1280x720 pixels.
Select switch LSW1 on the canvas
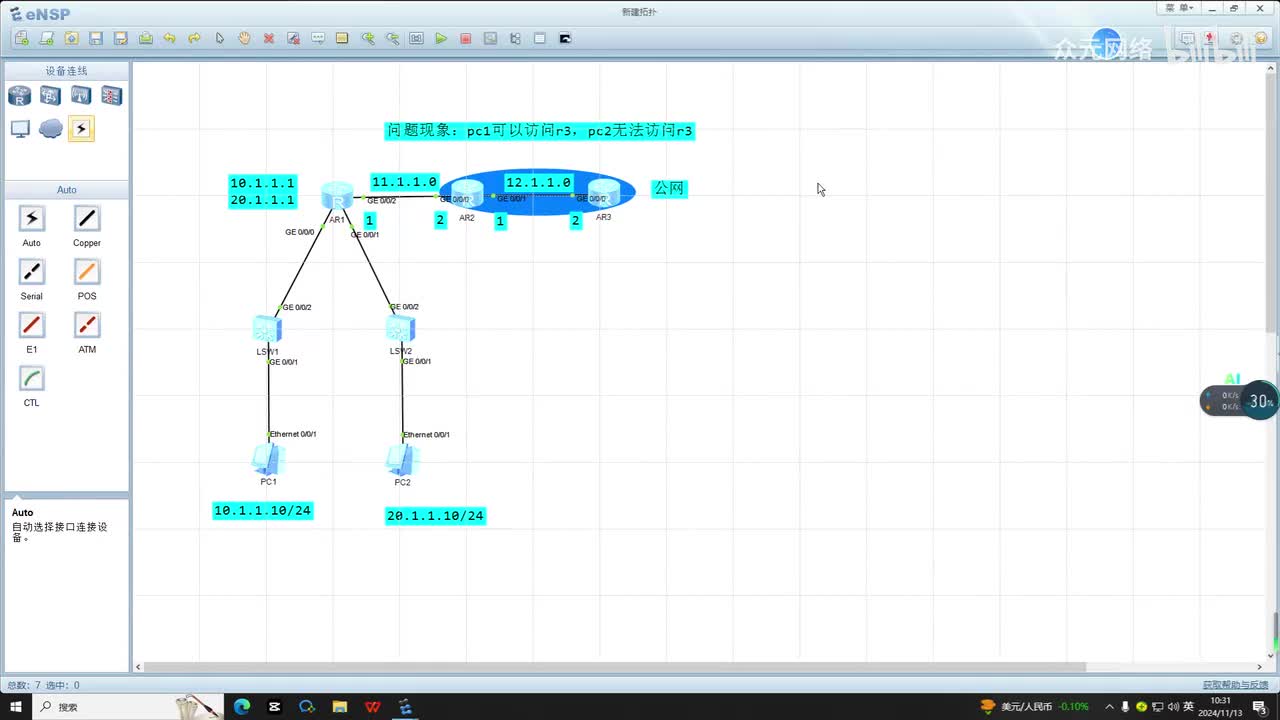click(267, 328)
